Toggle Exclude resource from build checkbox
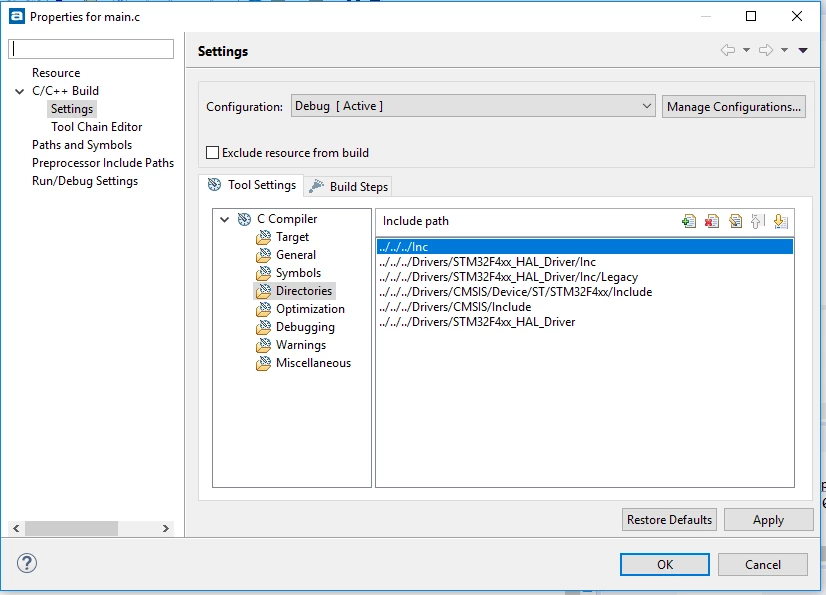The width and height of the screenshot is (826, 595). pyautogui.click(x=212, y=153)
